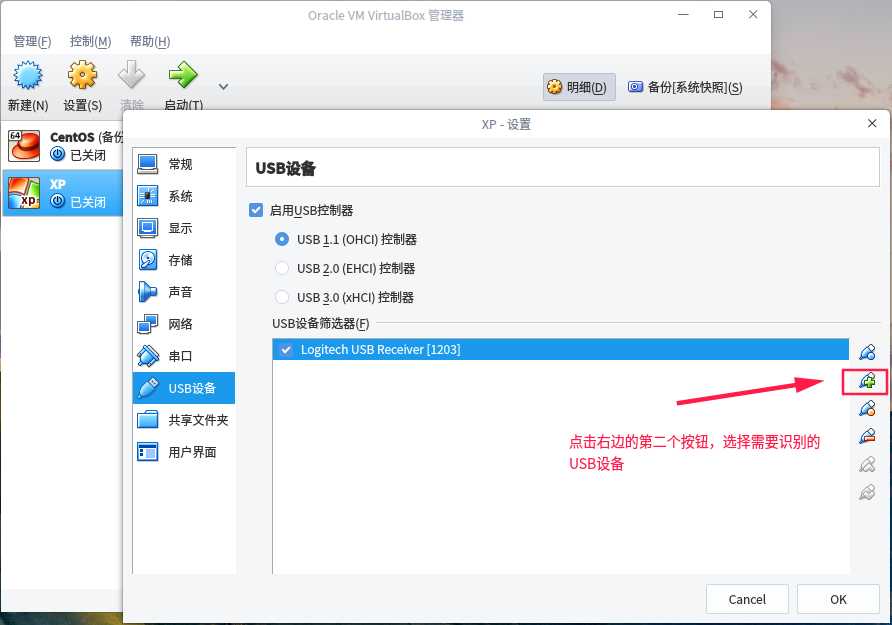Toggle the 启用USB控制器 checkbox

tap(256, 210)
